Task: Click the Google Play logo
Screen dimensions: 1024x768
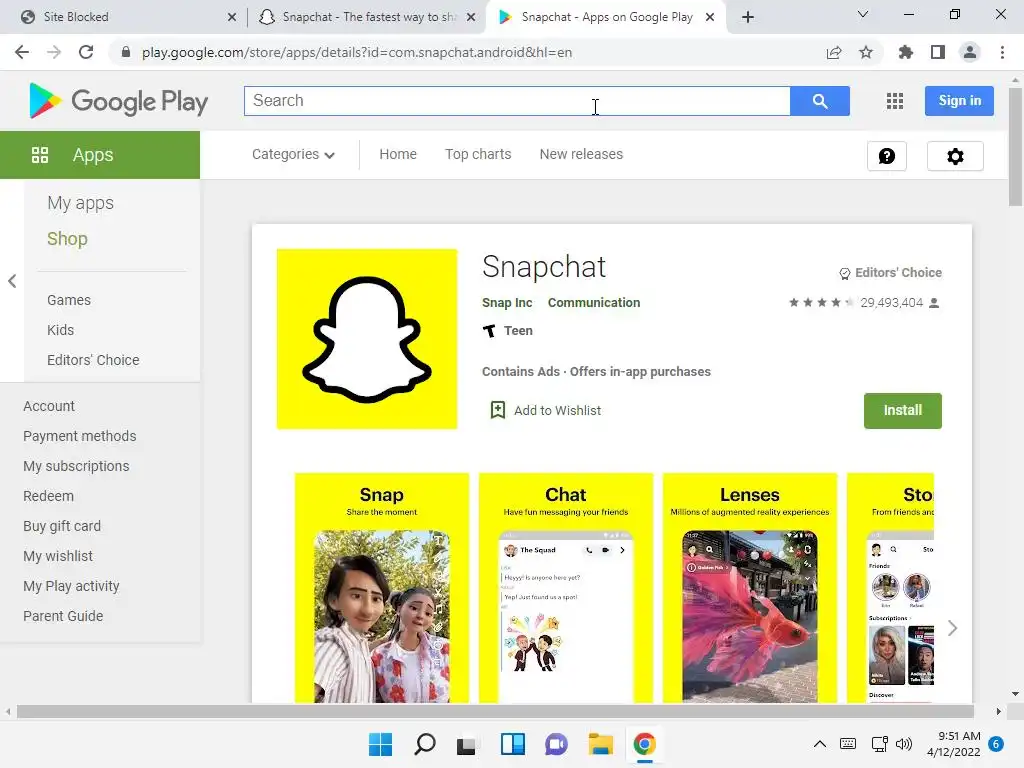Action: (x=119, y=101)
